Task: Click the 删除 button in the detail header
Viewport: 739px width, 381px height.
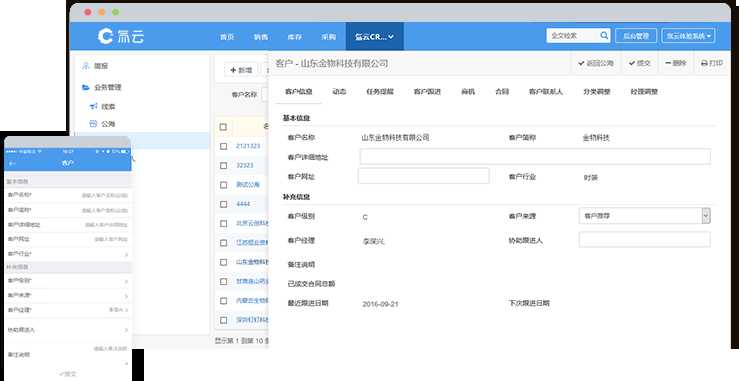Action: tap(675, 63)
